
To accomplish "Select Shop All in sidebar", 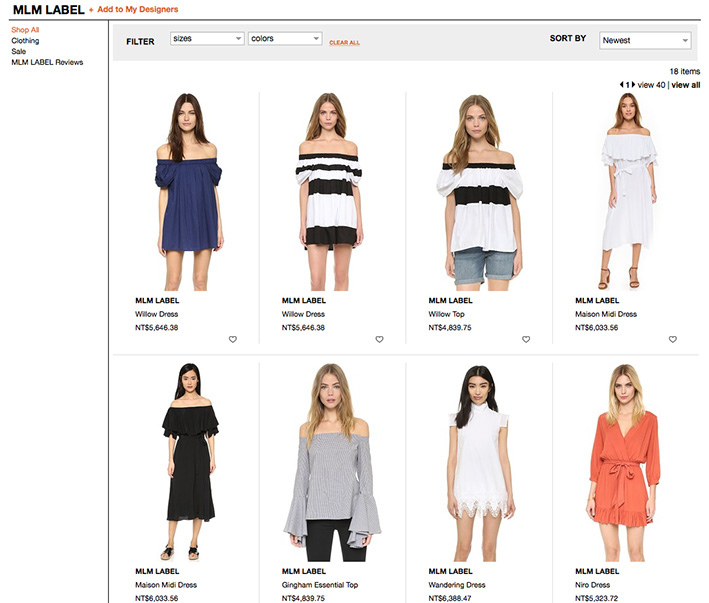I will click(x=25, y=30).
